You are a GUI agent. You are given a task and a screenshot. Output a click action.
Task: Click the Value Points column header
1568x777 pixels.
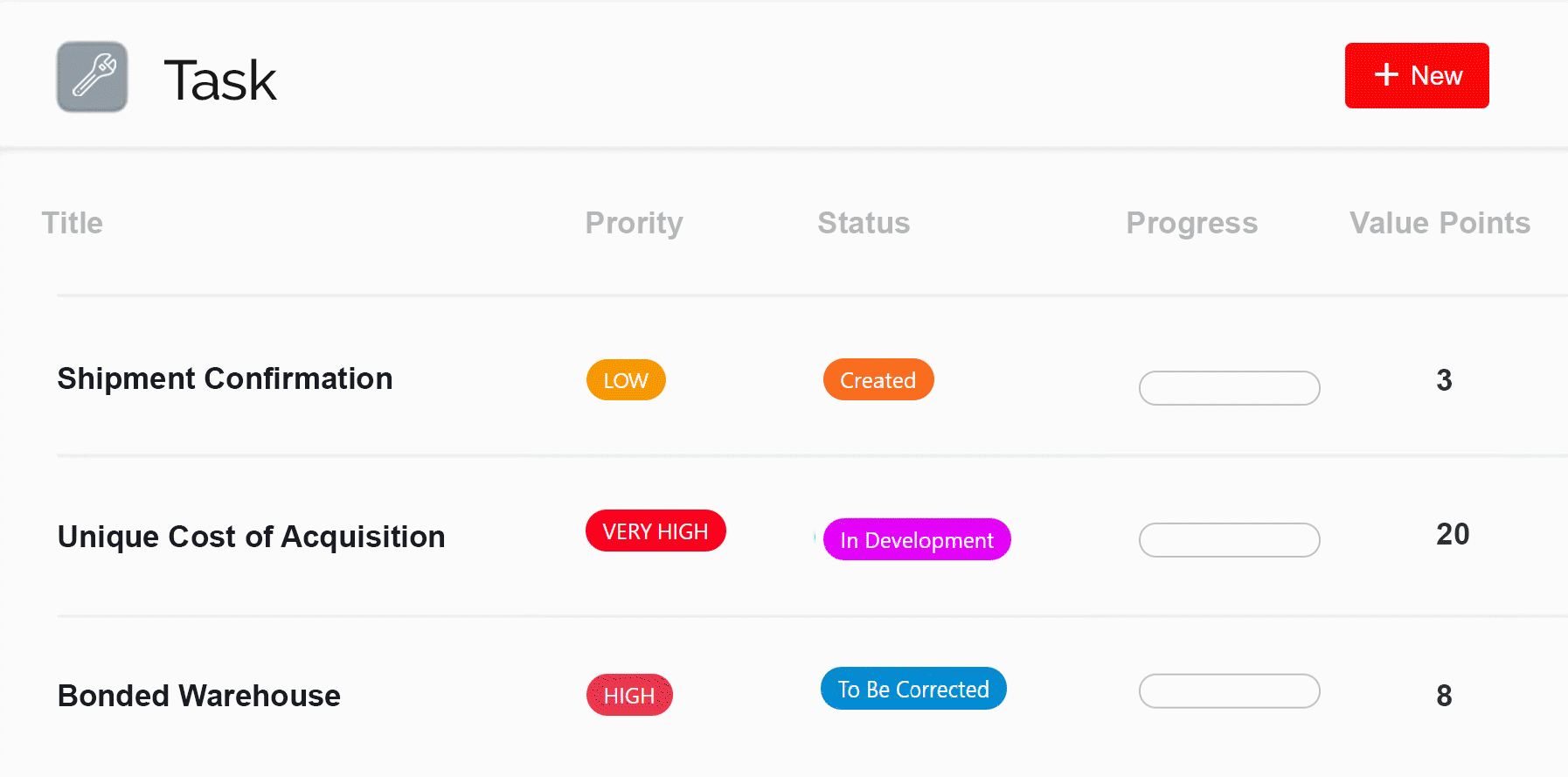click(1440, 223)
